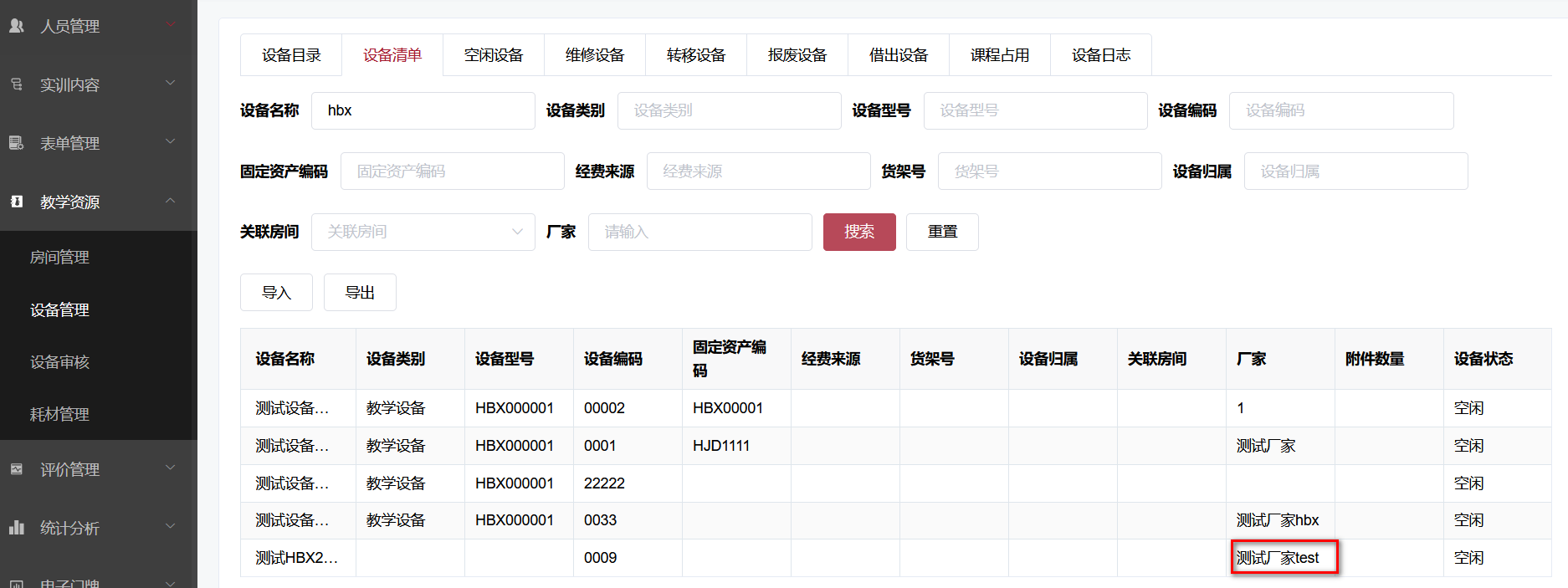The height and width of the screenshot is (588, 1568).
Task: Focus the 固定资产编码 input field
Action: [452, 171]
